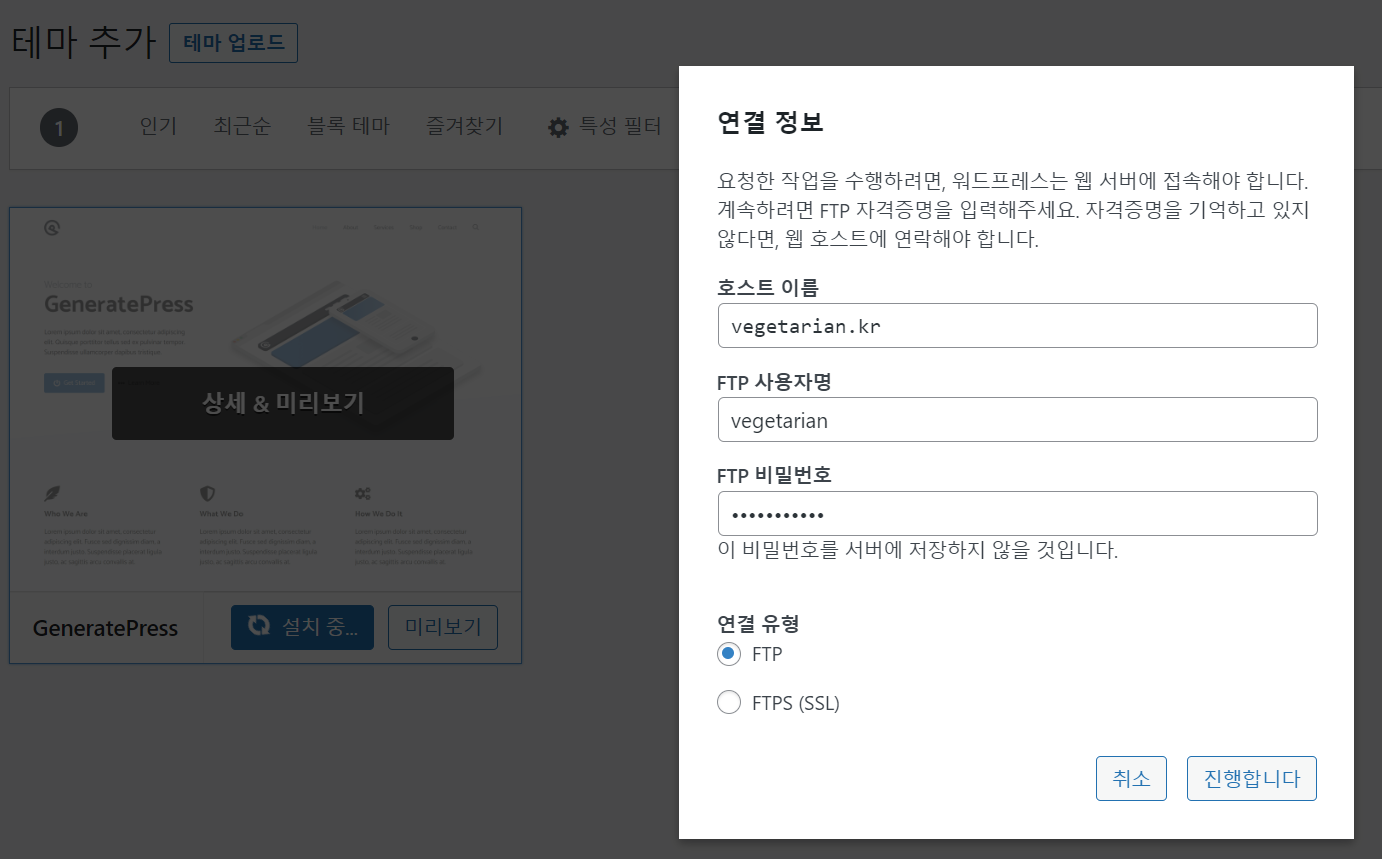The image size is (1382, 859).
Task: Open the 인기 themes tab
Action: click(x=158, y=126)
